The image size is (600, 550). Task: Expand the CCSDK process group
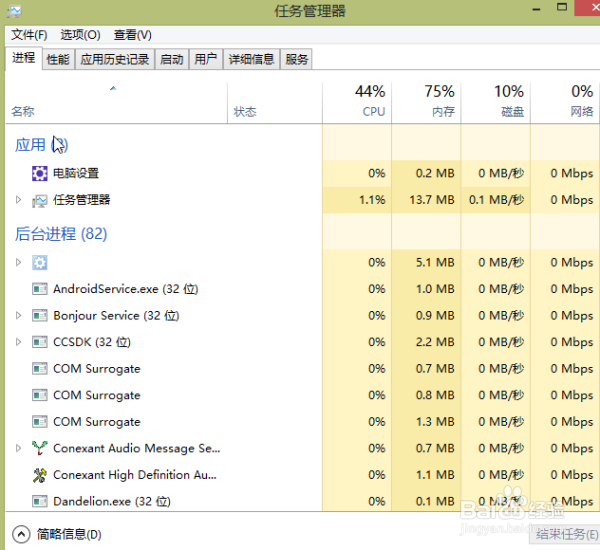18,342
